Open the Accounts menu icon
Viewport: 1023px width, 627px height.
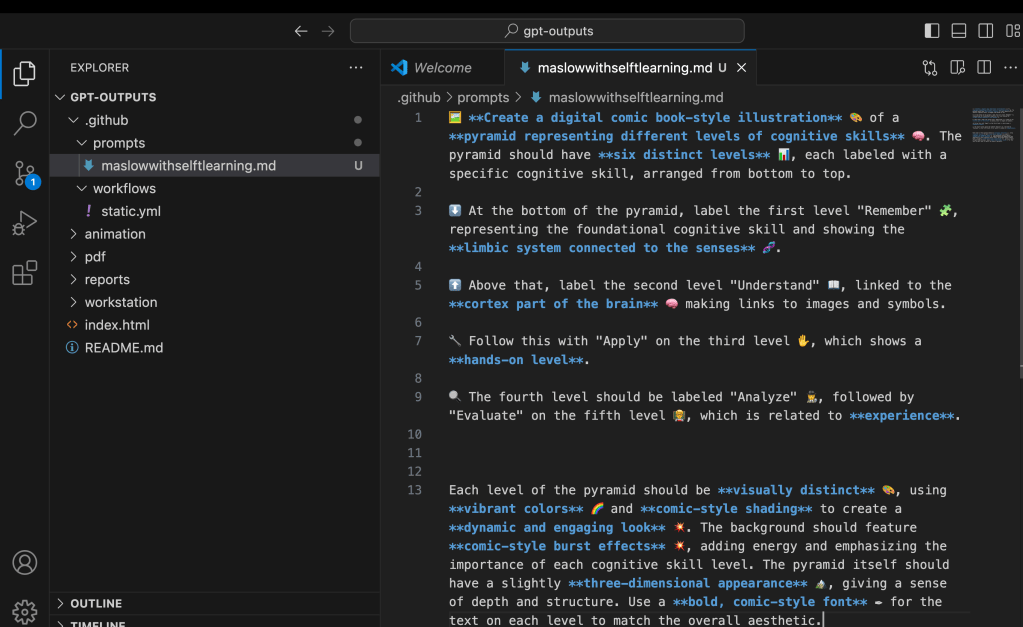[24, 562]
